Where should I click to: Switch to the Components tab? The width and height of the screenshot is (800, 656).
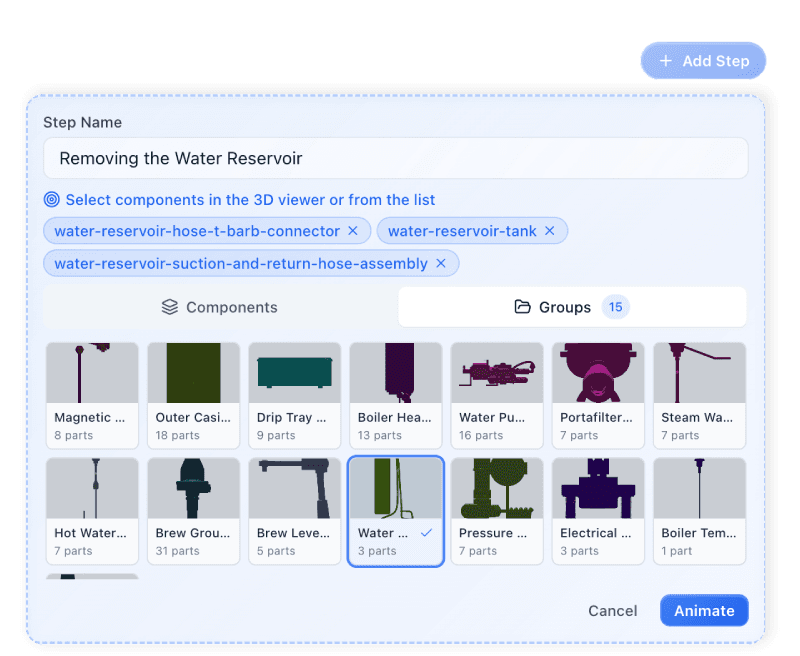(x=220, y=307)
